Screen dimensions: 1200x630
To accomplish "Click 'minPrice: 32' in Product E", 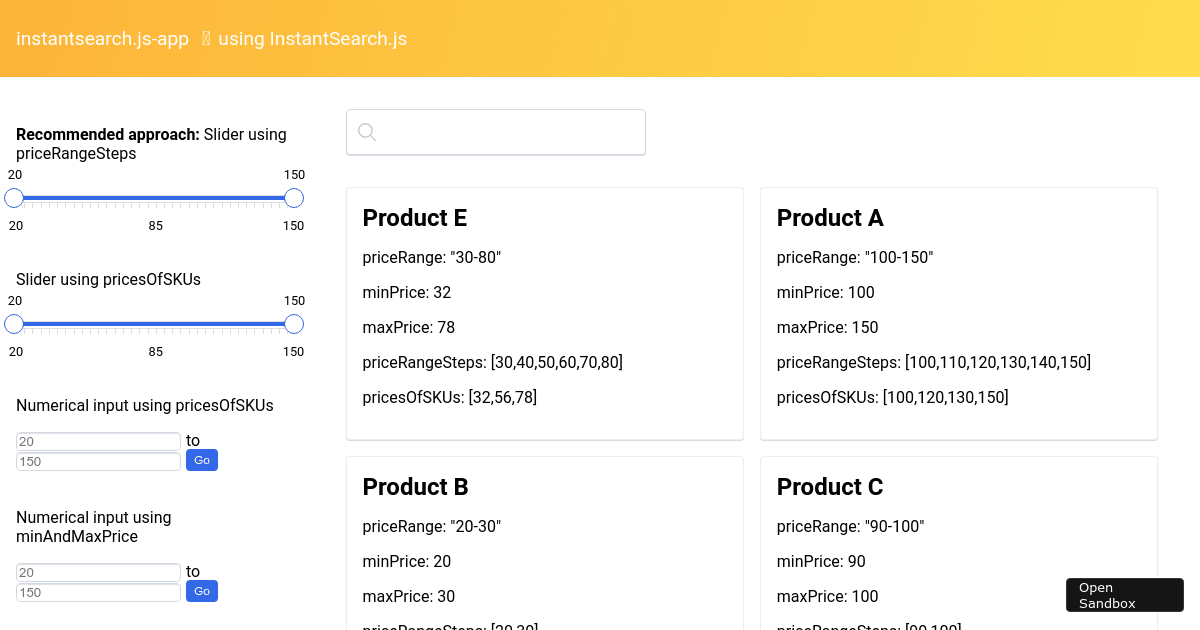I will 407,292.
